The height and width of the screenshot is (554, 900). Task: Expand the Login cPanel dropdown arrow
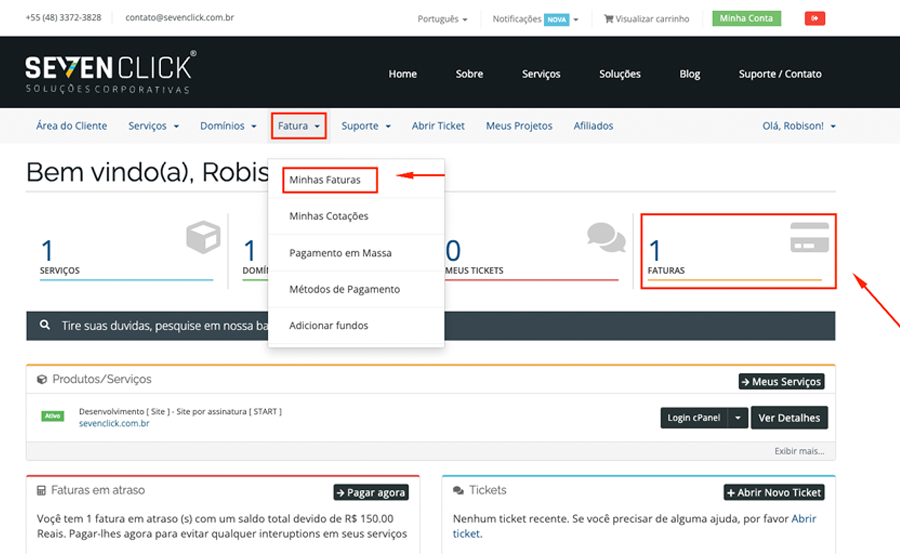738,418
